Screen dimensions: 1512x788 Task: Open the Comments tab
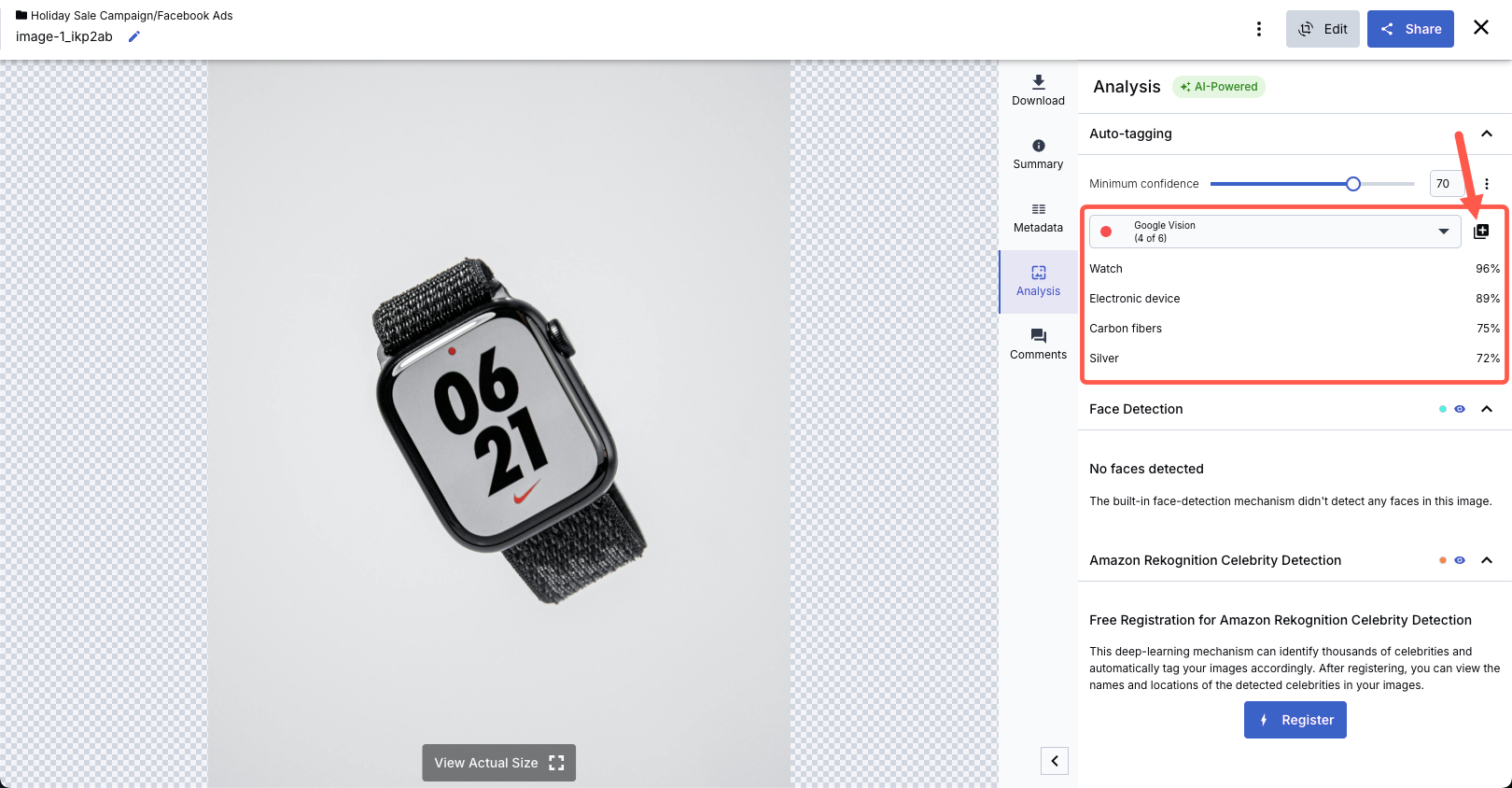(1038, 345)
